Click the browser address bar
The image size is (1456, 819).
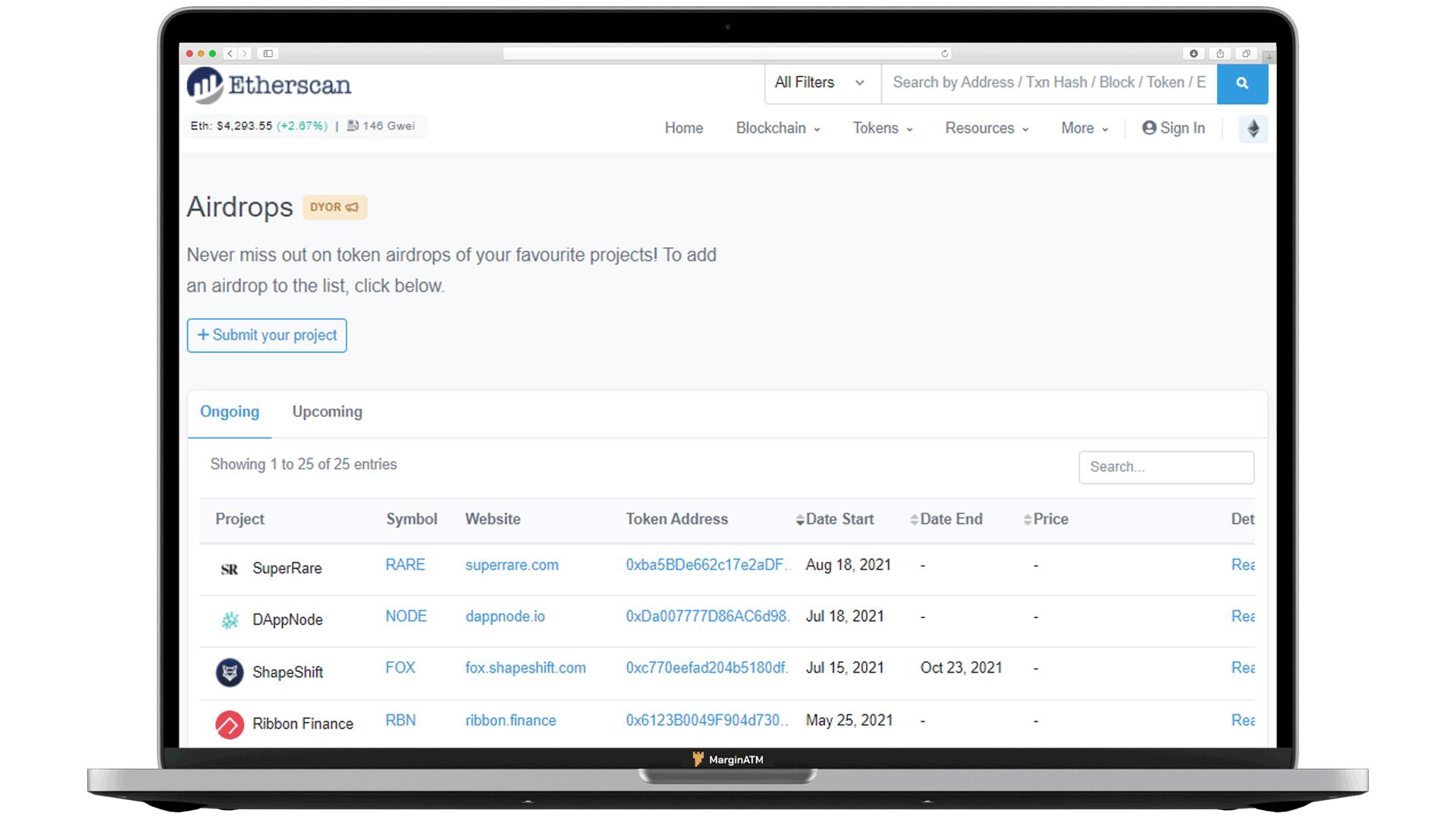point(728,54)
